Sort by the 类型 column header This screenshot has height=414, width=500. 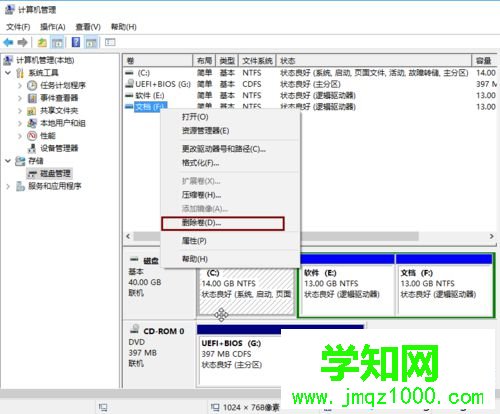pyautogui.click(x=227, y=61)
